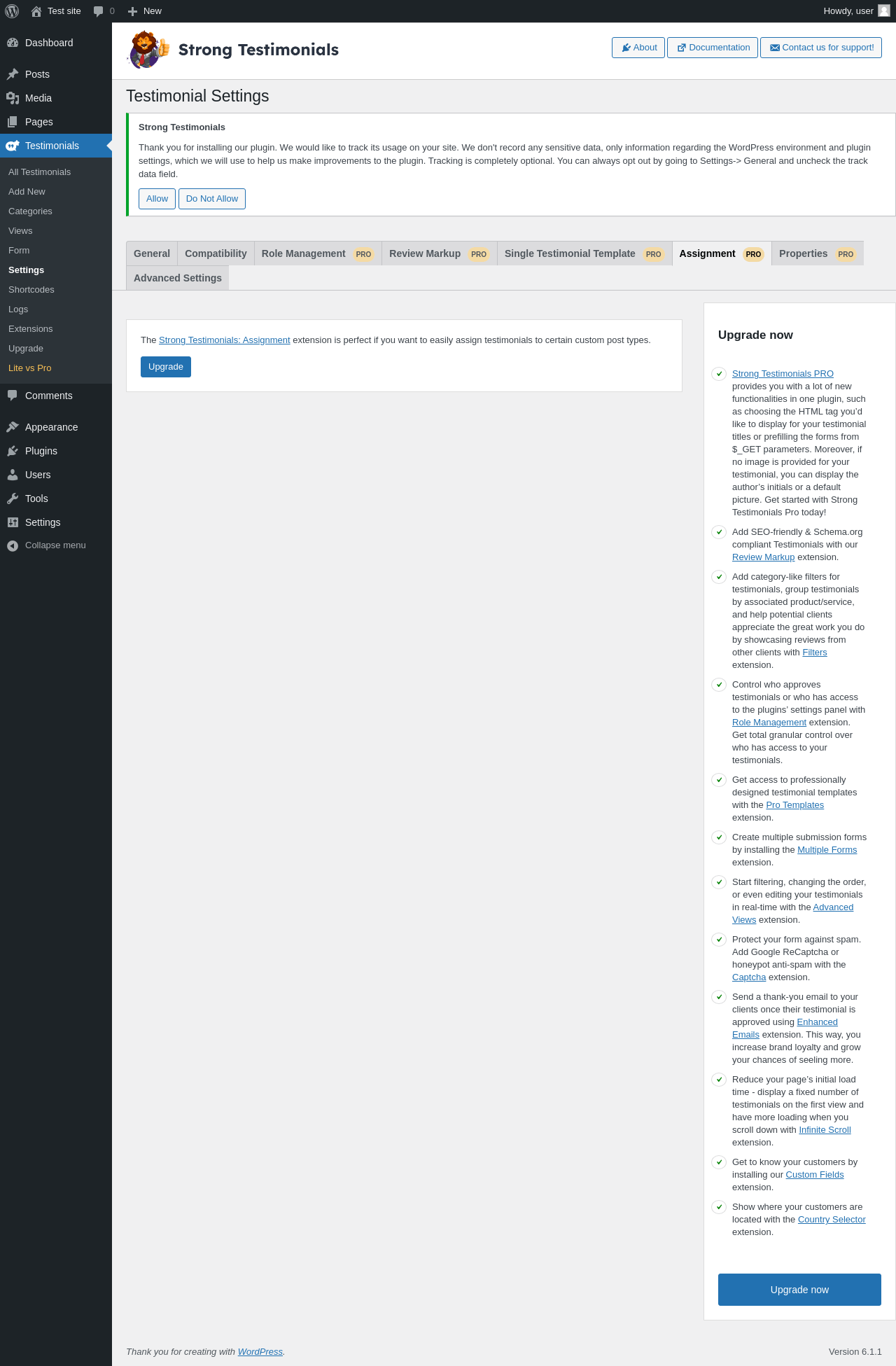This screenshot has height=1366, width=896.
Task: Click Contact us for support button
Action: 821,48
